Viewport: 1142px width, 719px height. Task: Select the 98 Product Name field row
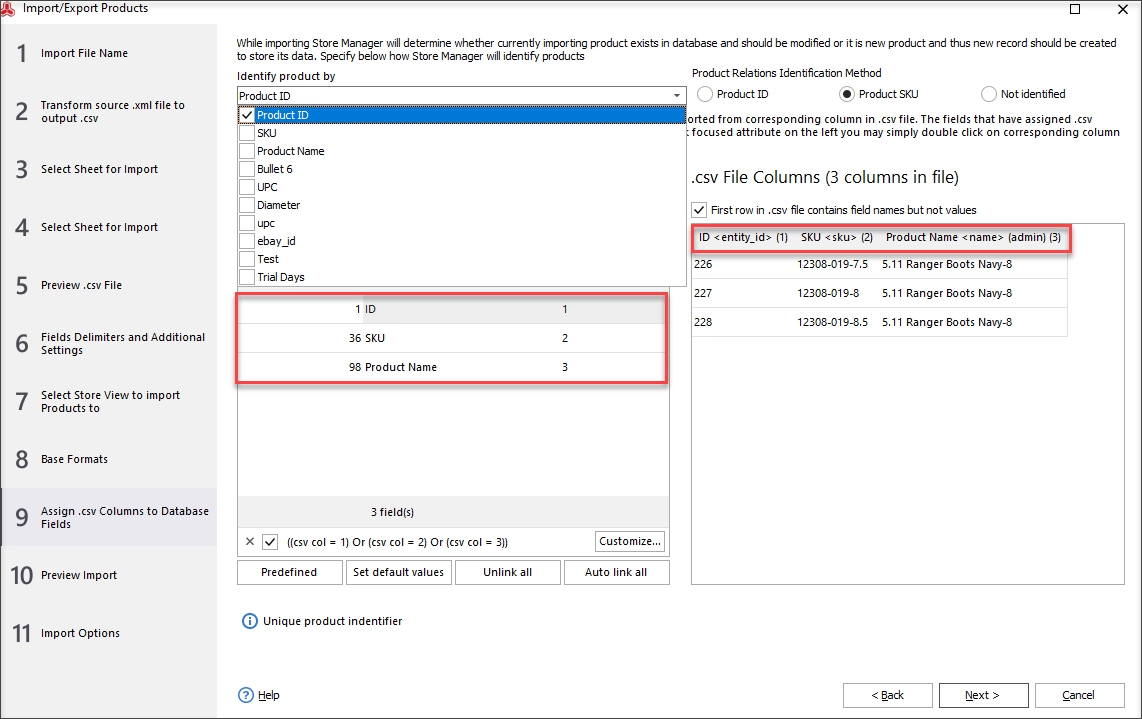coord(452,367)
